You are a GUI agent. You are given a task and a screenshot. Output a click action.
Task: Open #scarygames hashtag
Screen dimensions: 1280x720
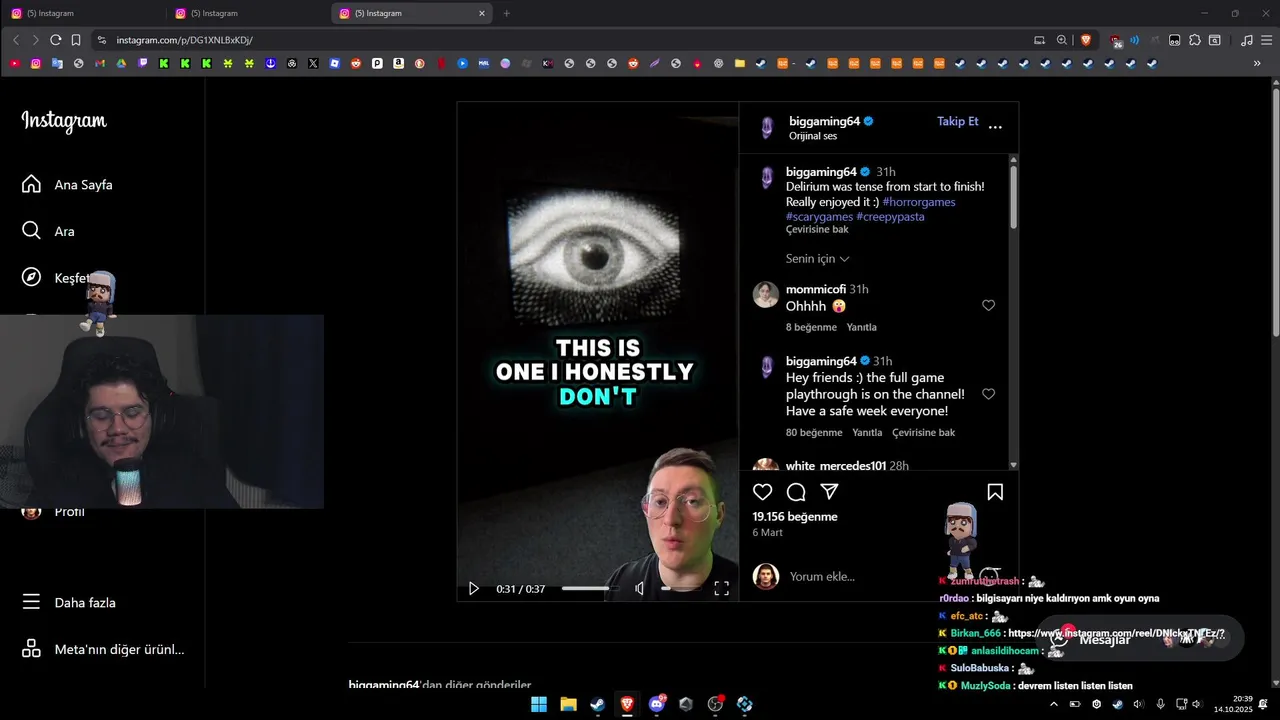pos(819,216)
